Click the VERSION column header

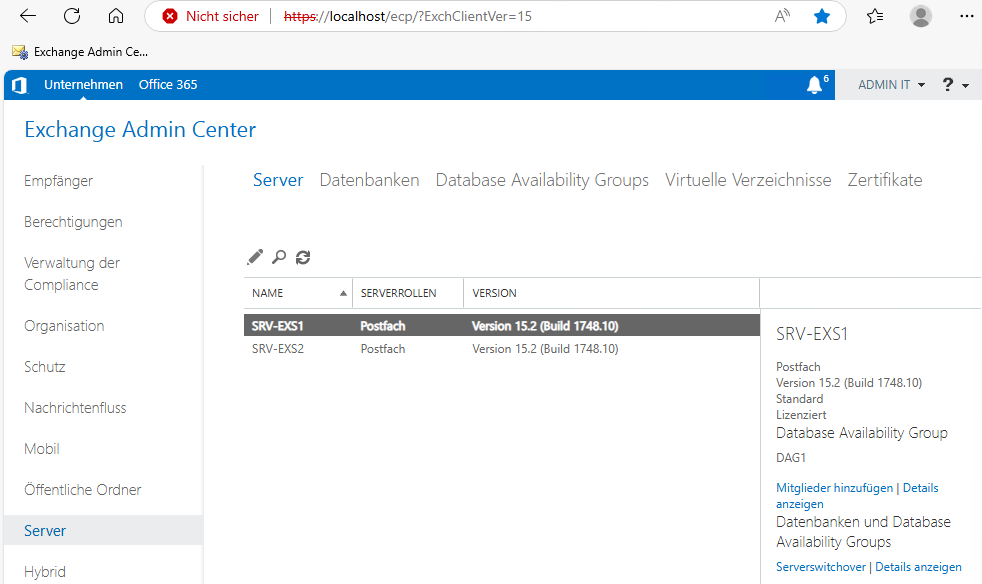pos(611,293)
